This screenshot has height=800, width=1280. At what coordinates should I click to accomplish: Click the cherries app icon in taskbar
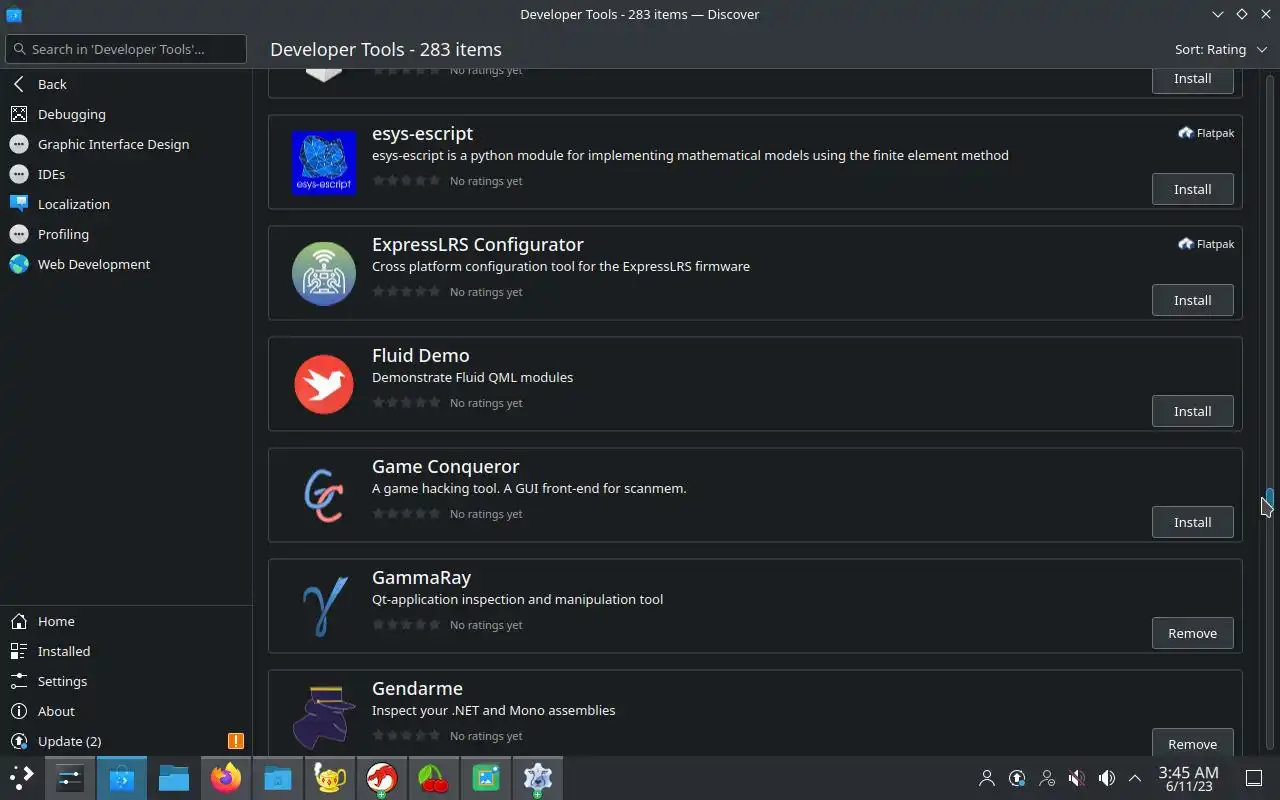(434, 777)
